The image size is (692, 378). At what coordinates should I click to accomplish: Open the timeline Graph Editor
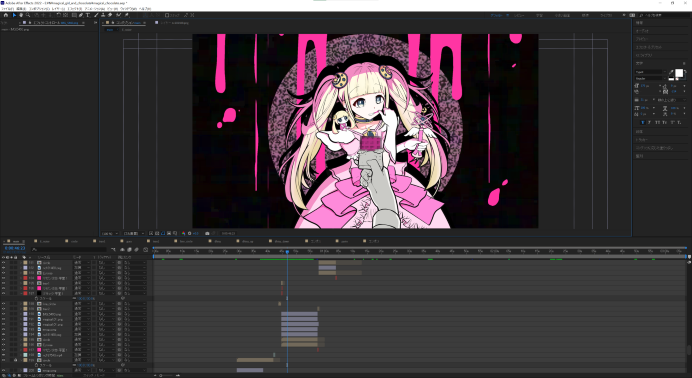pos(146,250)
